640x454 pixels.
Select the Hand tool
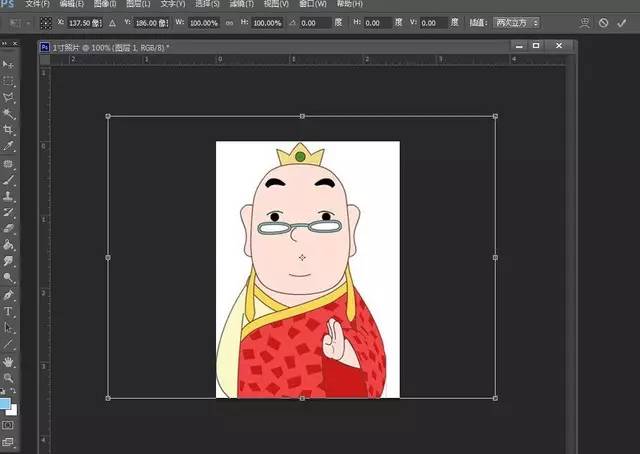point(8,362)
